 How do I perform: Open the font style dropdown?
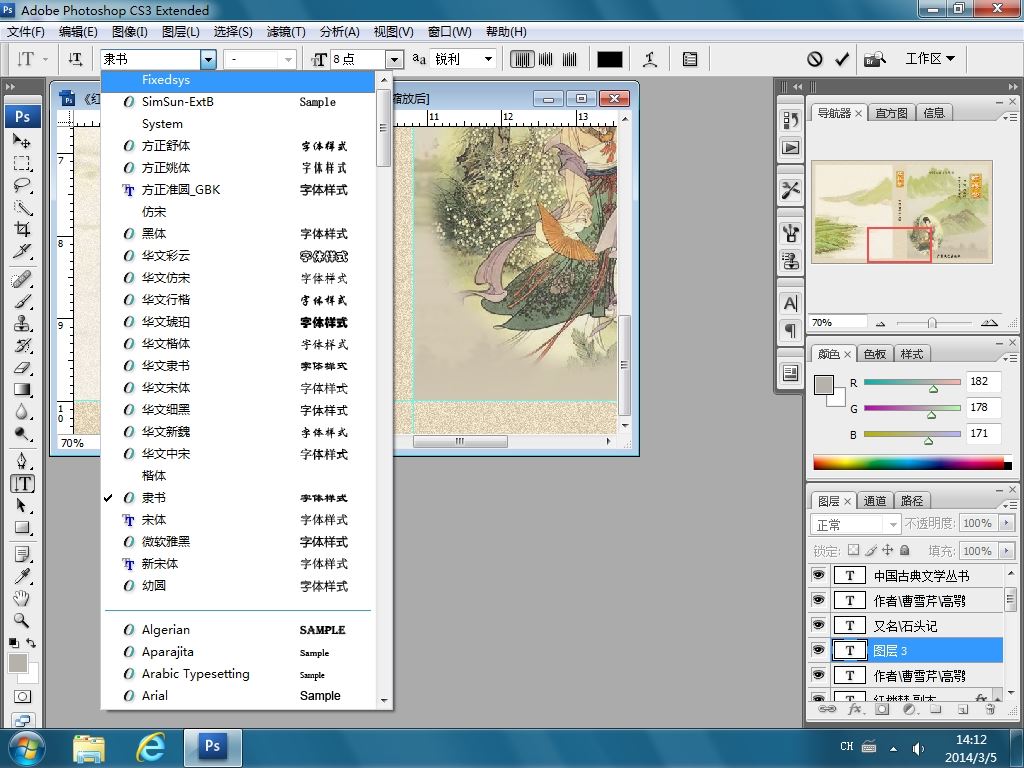point(288,59)
